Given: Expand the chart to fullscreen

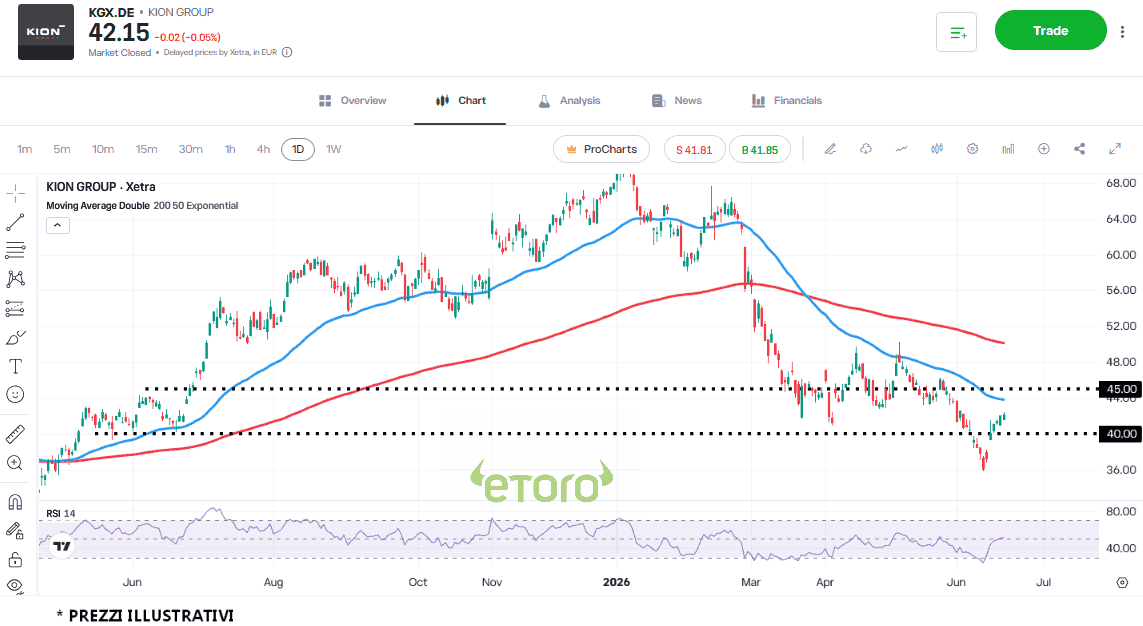Looking at the screenshot, I should (1115, 149).
